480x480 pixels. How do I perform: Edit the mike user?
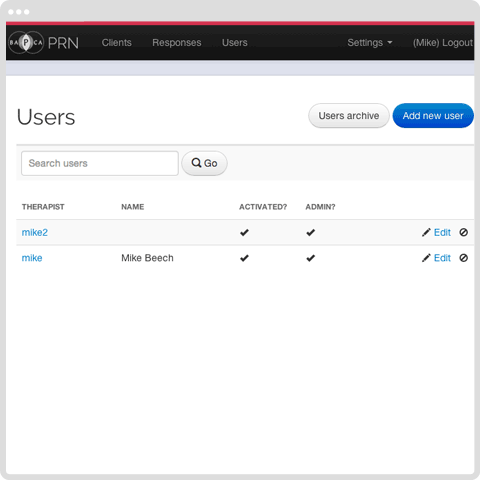[442, 258]
